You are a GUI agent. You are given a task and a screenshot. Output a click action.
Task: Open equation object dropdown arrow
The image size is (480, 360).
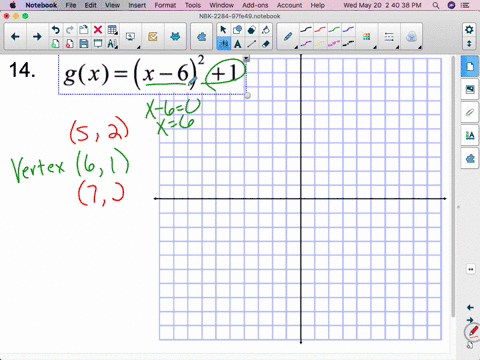pos(246,59)
